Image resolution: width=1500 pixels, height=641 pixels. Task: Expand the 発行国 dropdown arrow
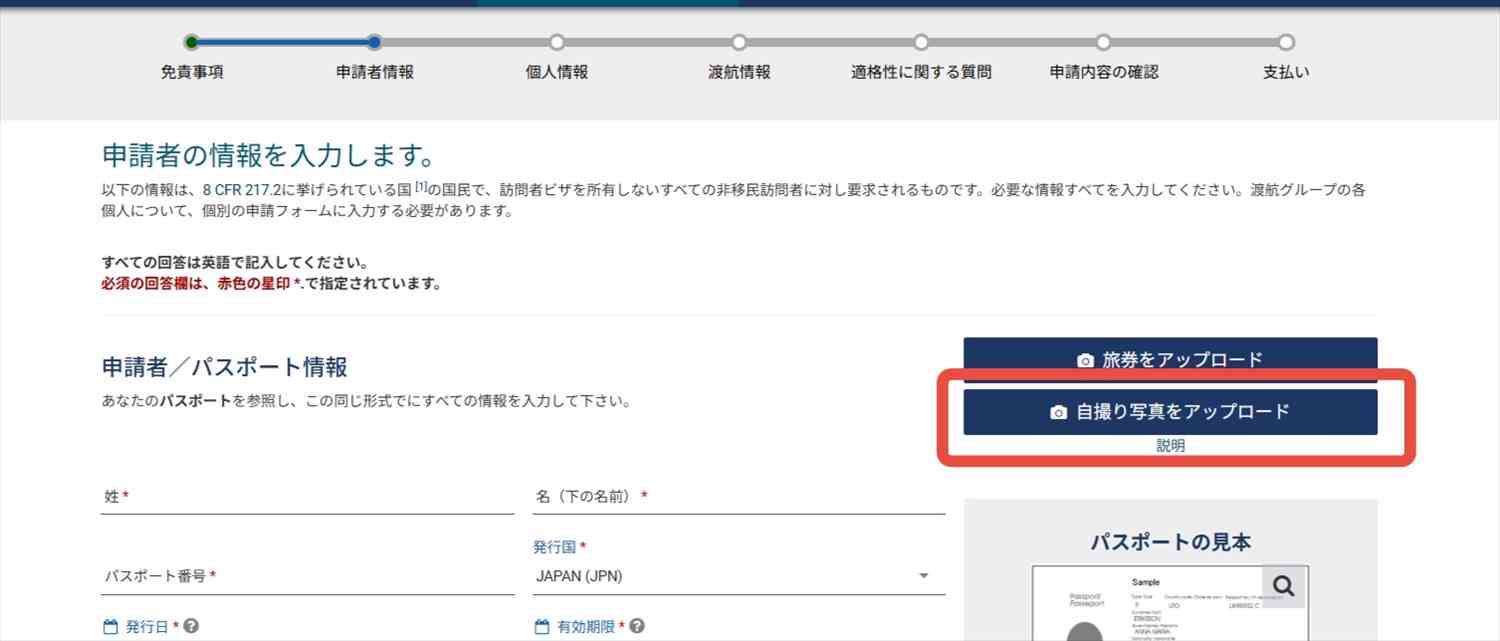point(924,576)
